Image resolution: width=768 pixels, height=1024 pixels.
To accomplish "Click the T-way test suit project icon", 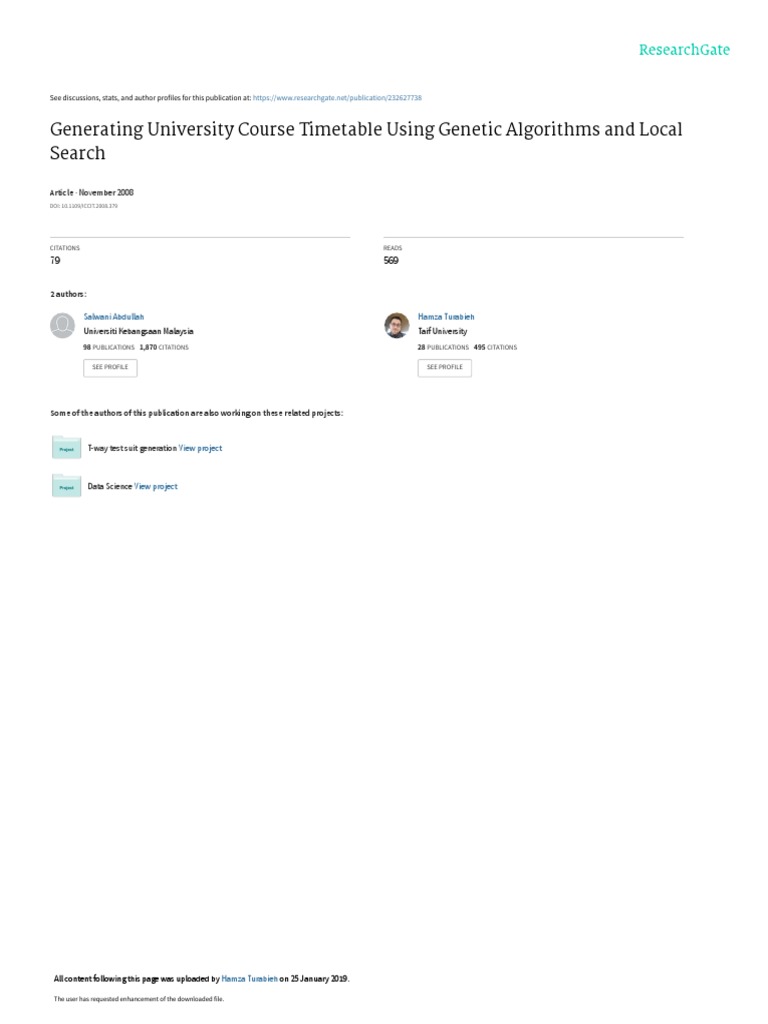I will [66, 448].
